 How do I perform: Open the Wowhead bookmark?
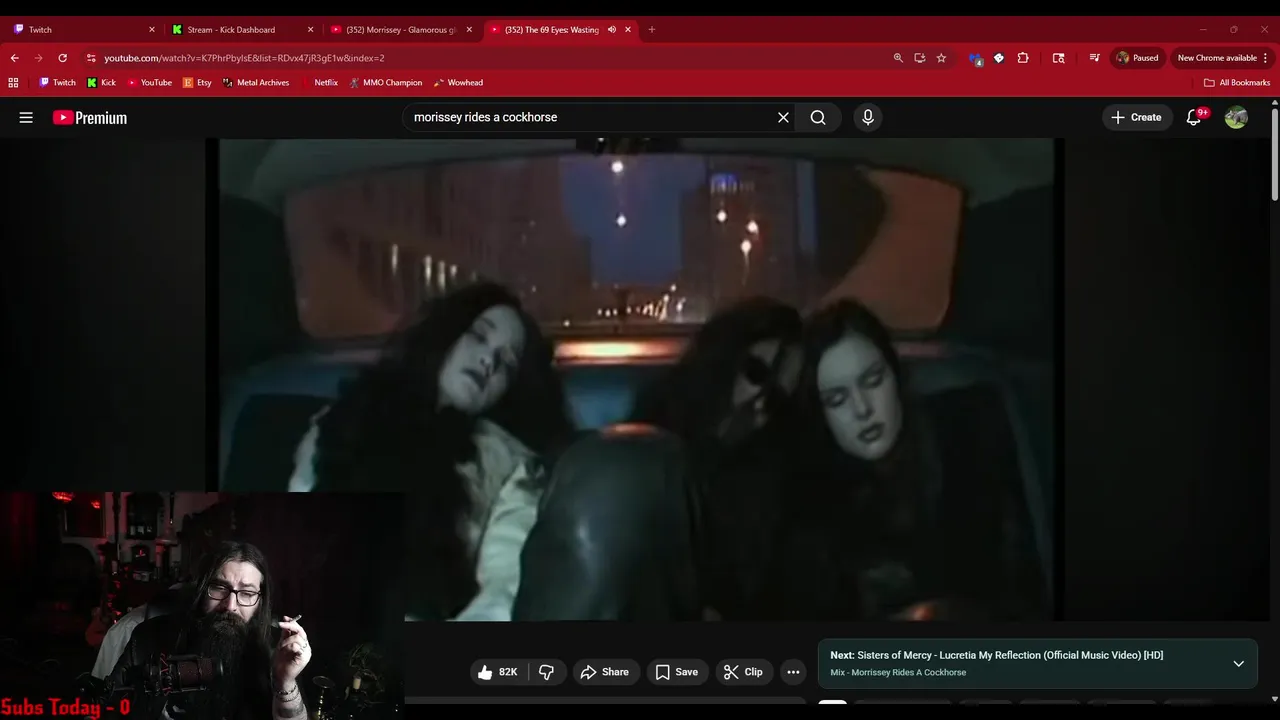(458, 83)
